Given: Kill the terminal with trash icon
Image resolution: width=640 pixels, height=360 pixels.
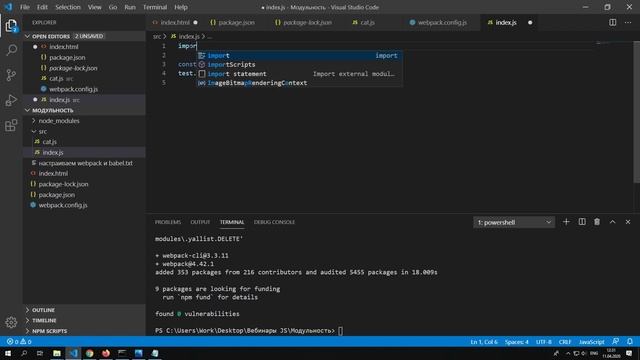Looking at the screenshot, I should click(x=597, y=222).
